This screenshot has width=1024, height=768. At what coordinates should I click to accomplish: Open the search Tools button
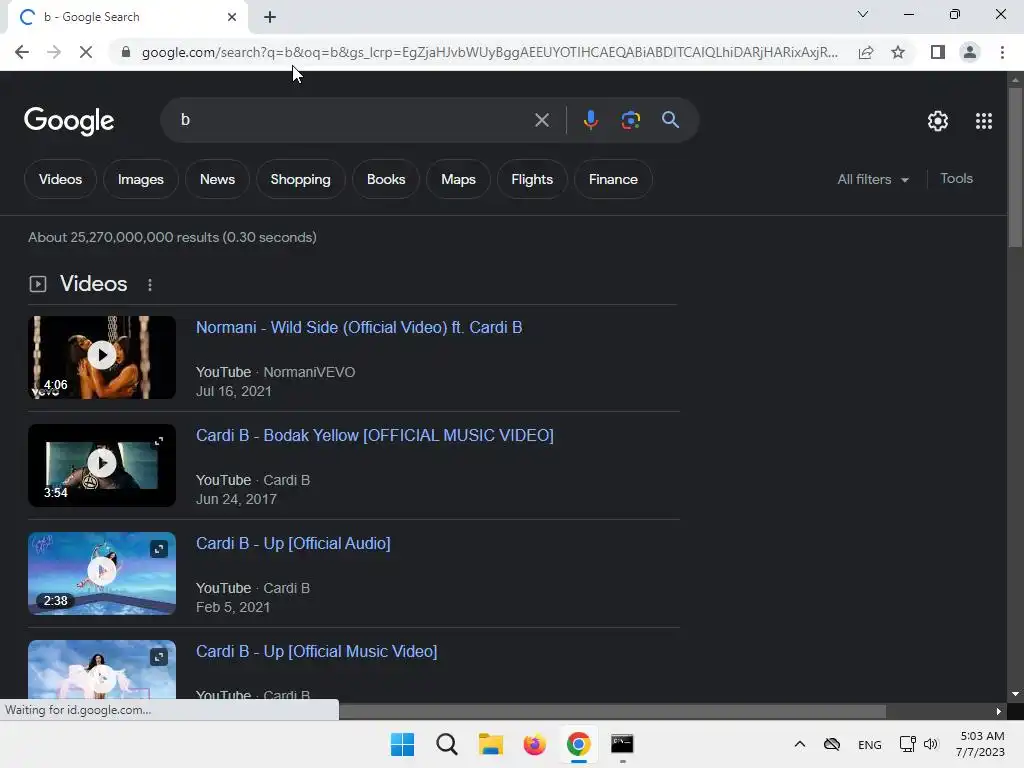point(956,178)
